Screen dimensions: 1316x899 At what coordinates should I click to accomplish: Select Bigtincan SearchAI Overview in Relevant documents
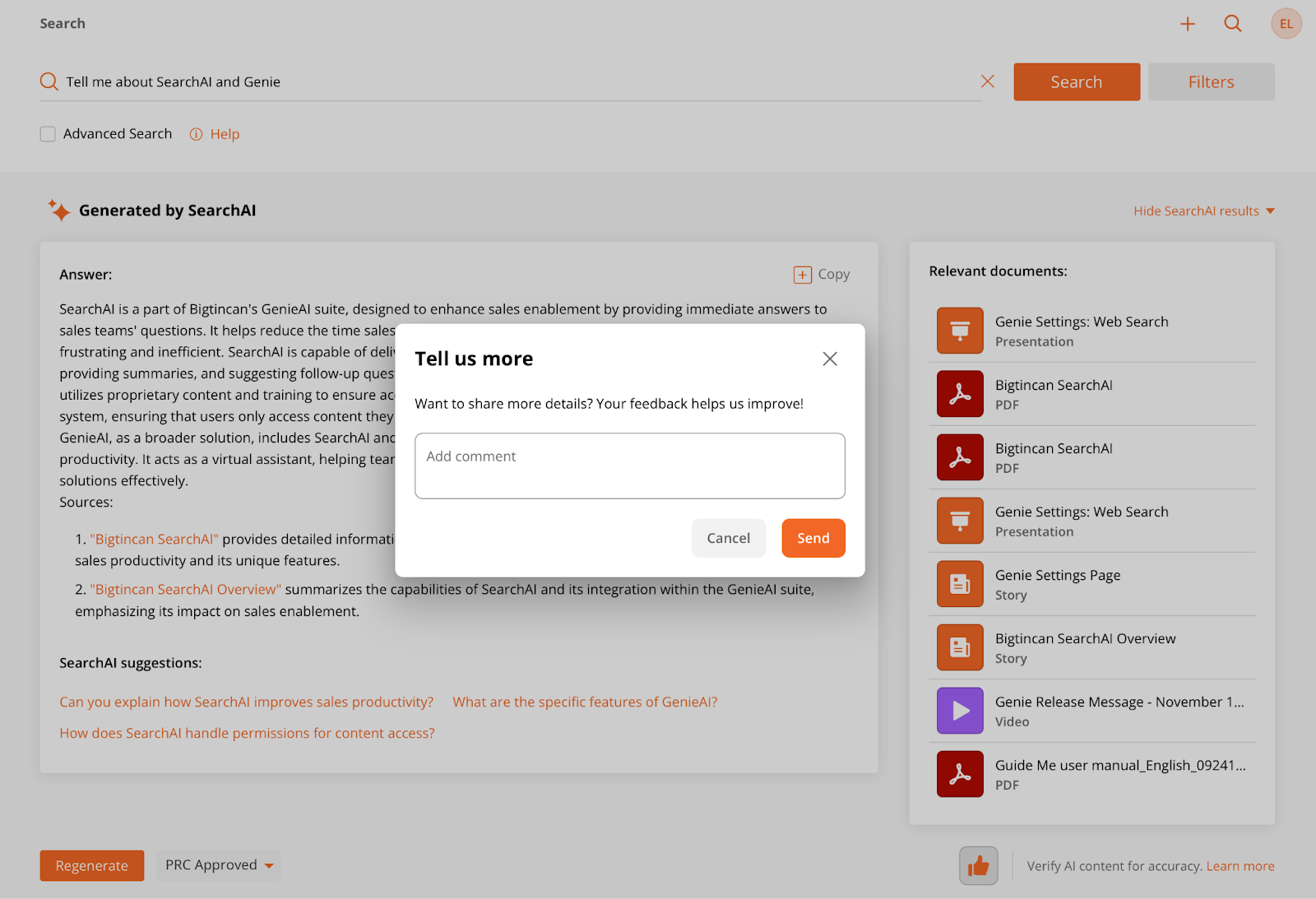[1086, 639]
